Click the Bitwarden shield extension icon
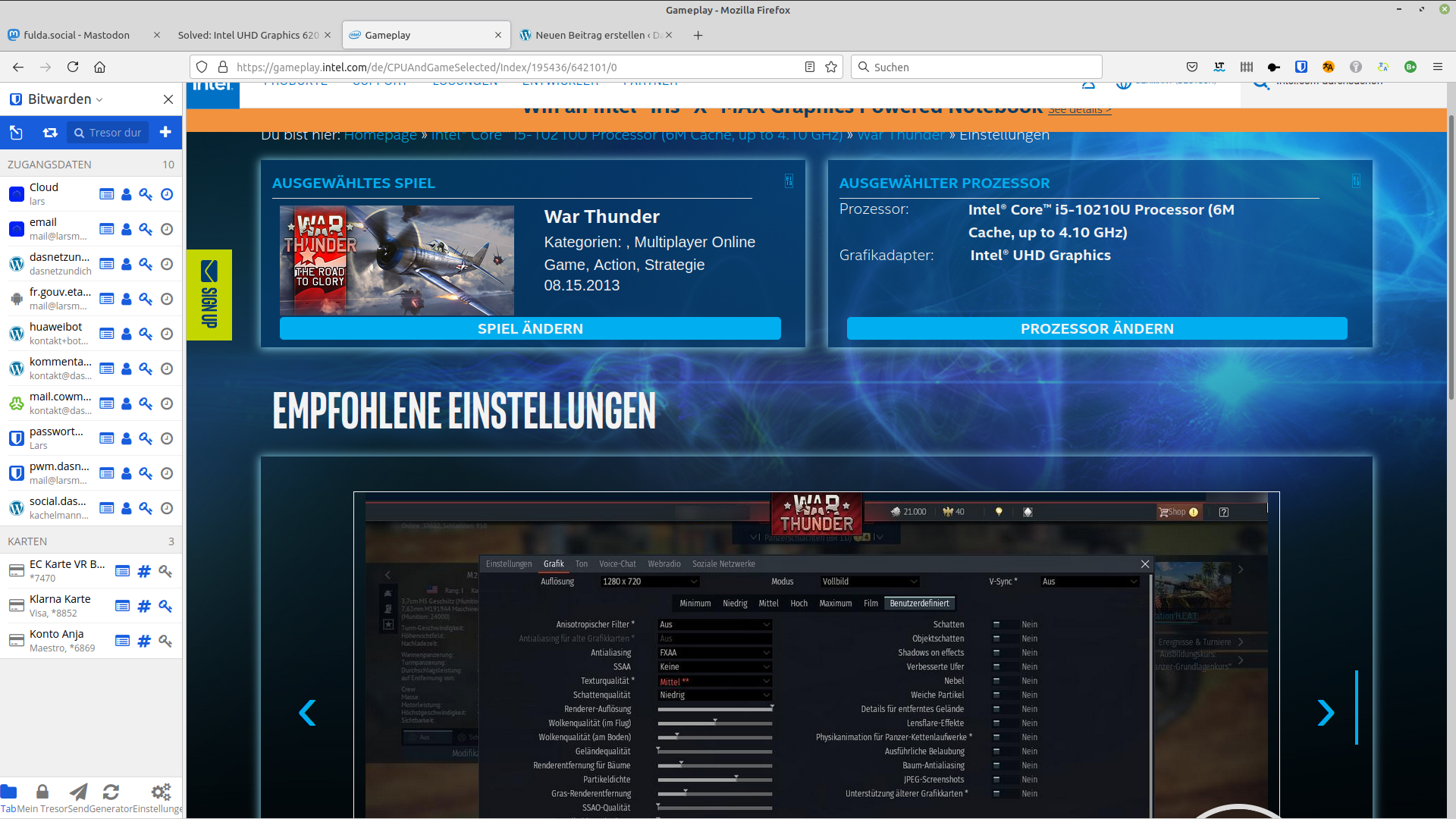This screenshot has width=1456, height=819. coord(1301,67)
